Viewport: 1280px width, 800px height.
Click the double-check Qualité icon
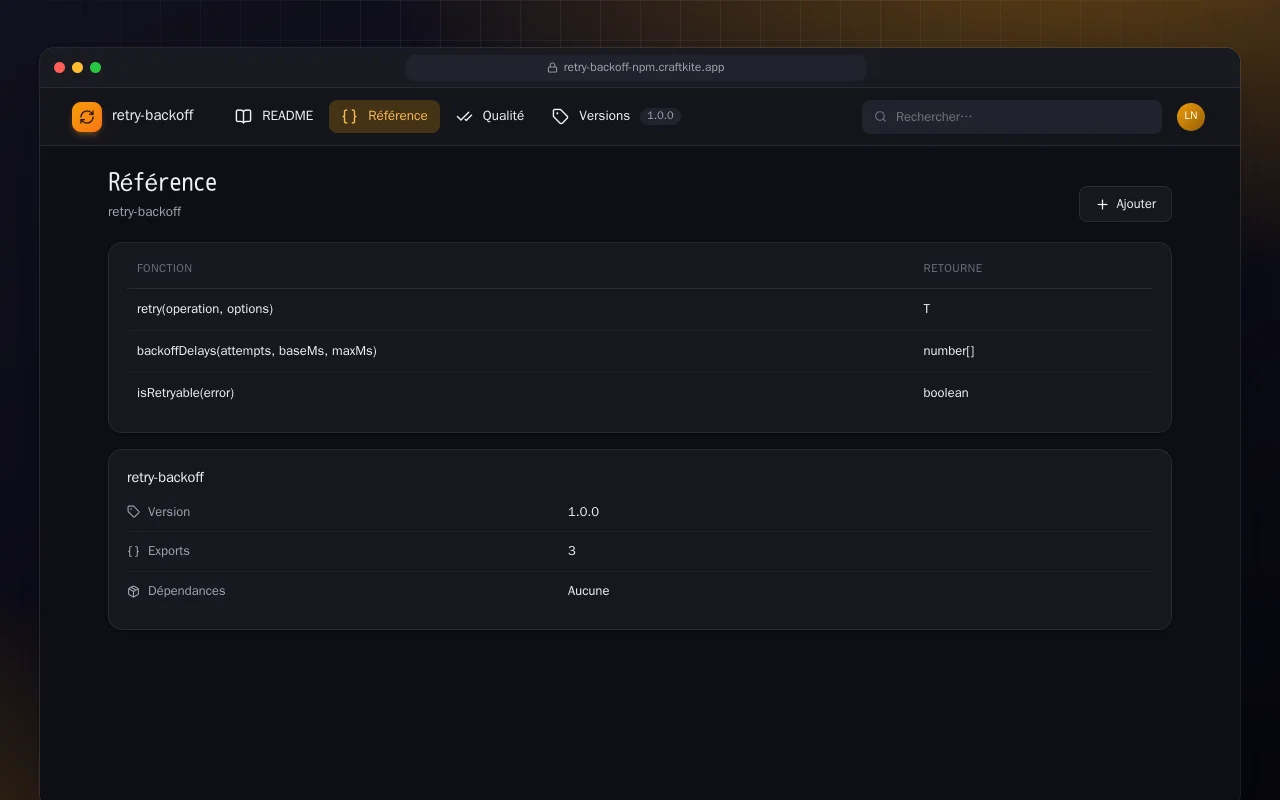coord(464,116)
